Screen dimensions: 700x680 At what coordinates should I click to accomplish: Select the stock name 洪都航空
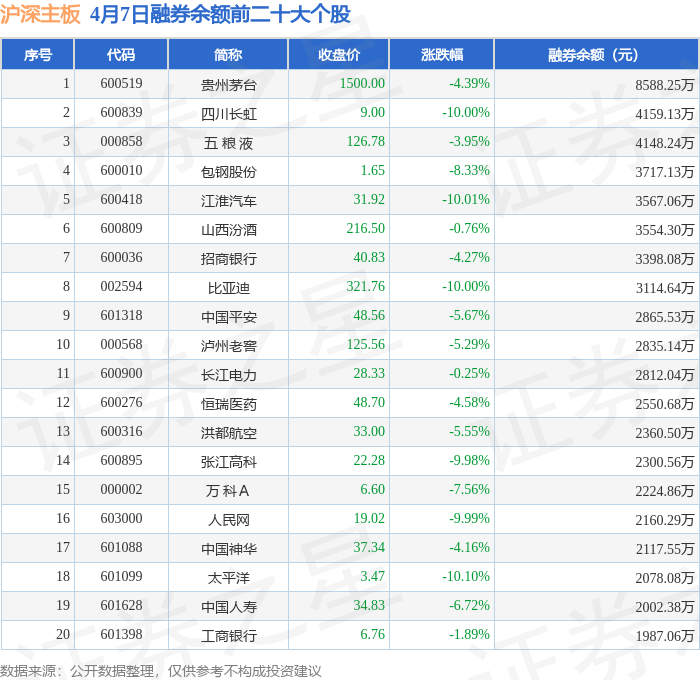coord(229,433)
